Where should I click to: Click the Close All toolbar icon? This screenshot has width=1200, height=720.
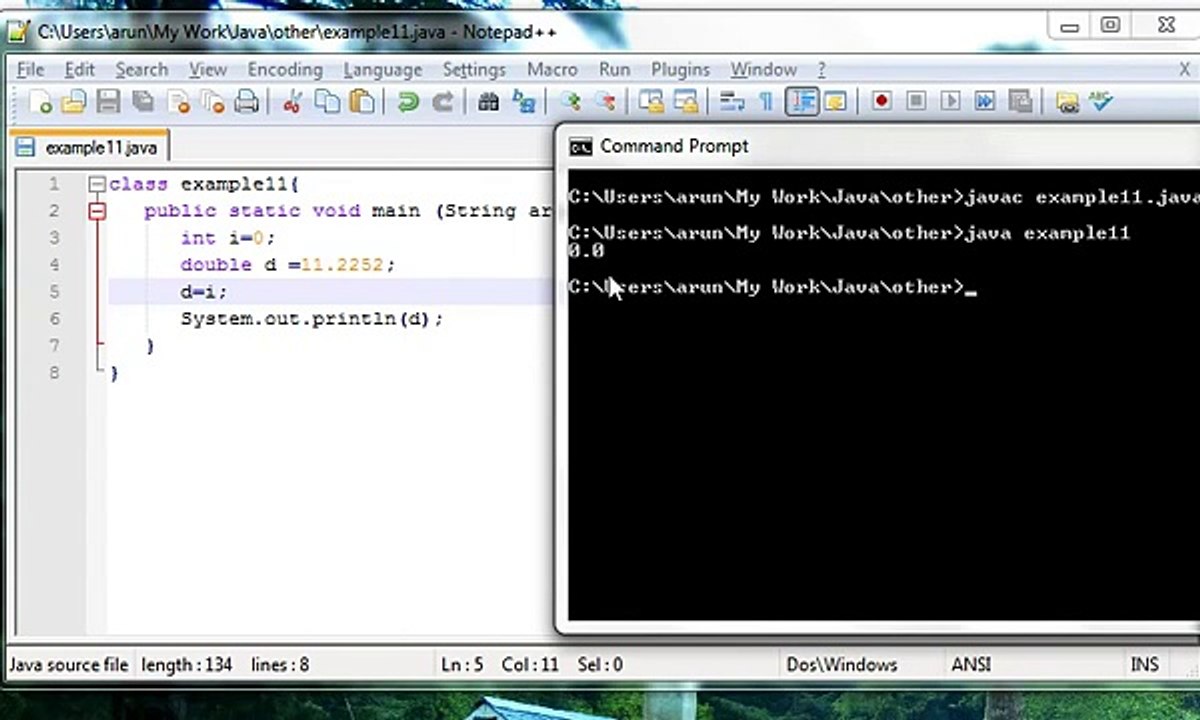pos(212,101)
